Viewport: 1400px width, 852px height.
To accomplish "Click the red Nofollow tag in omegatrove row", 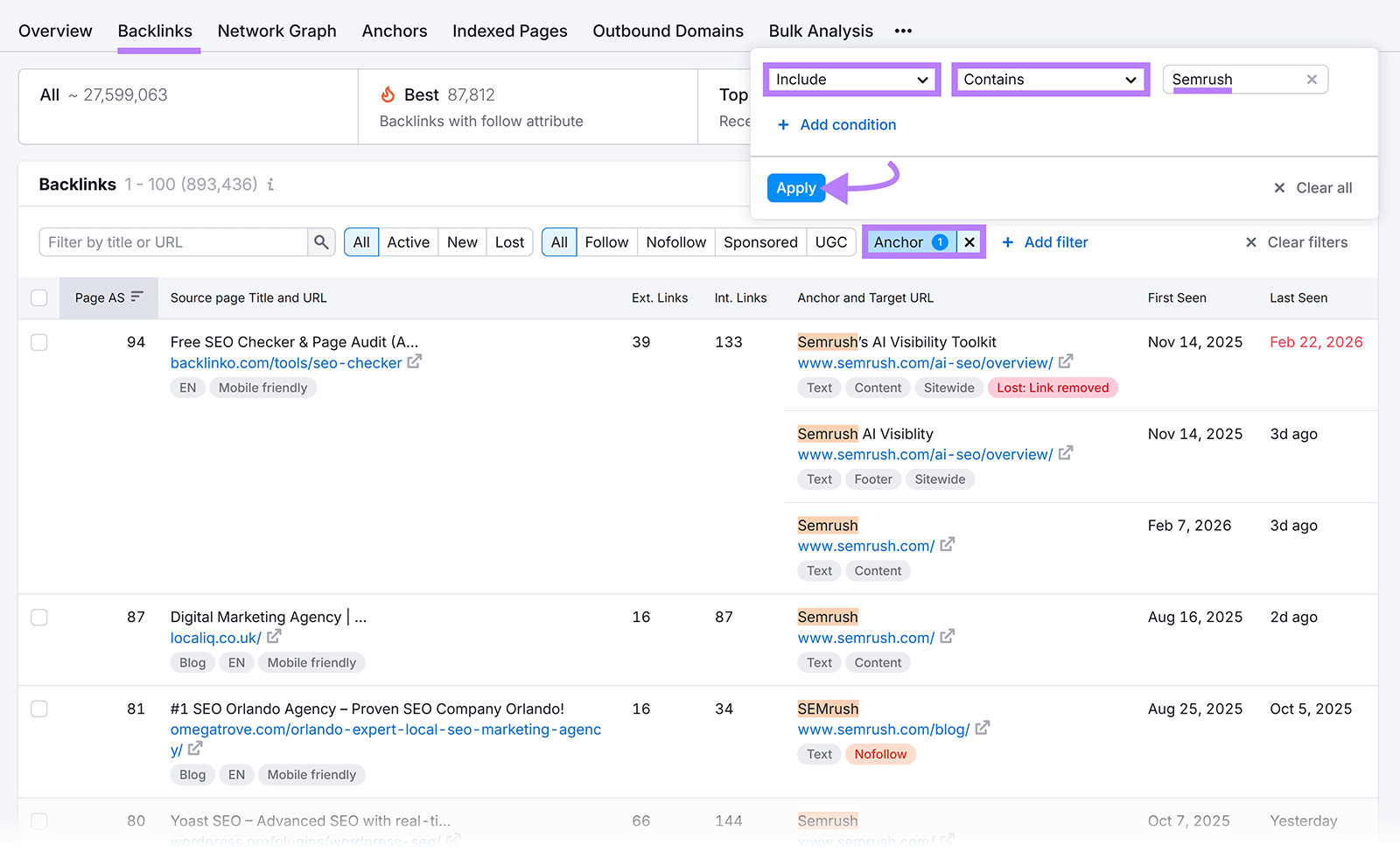I will pos(880,754).
